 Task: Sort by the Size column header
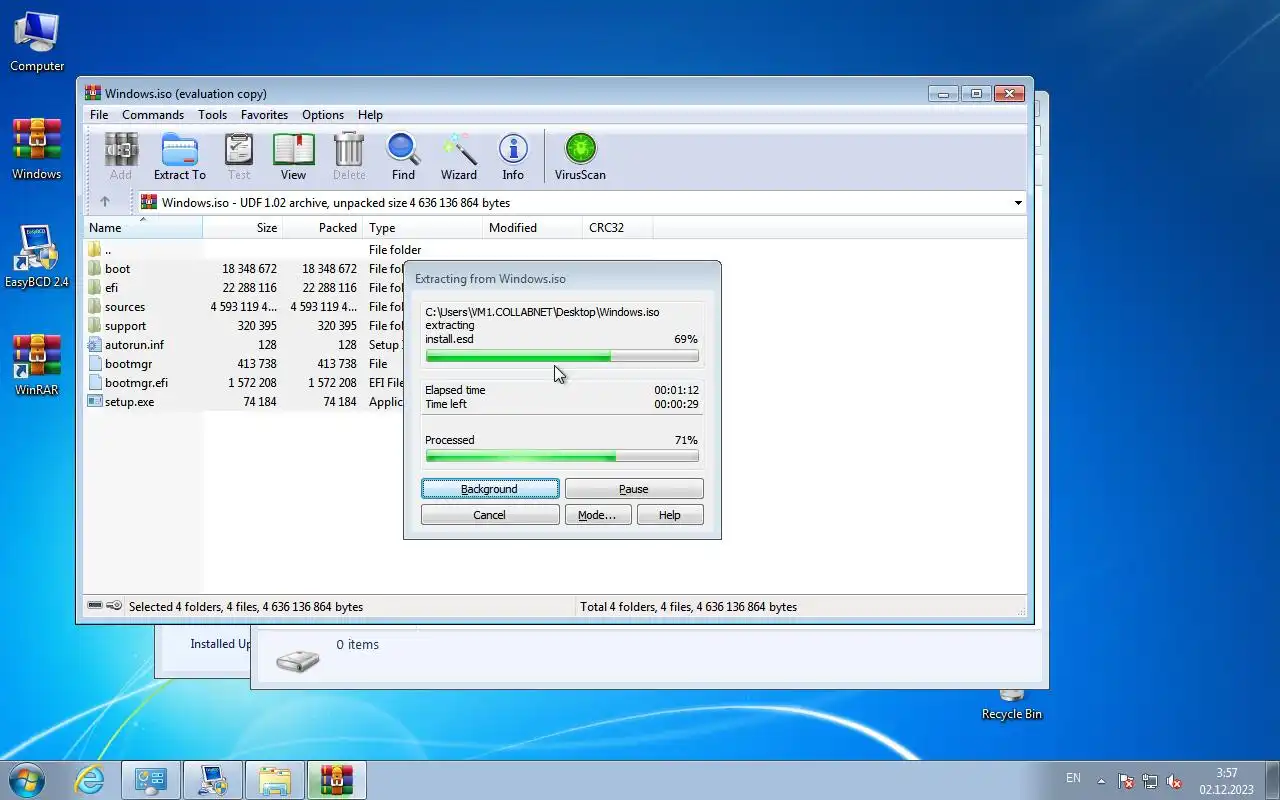tap(243, 228)
